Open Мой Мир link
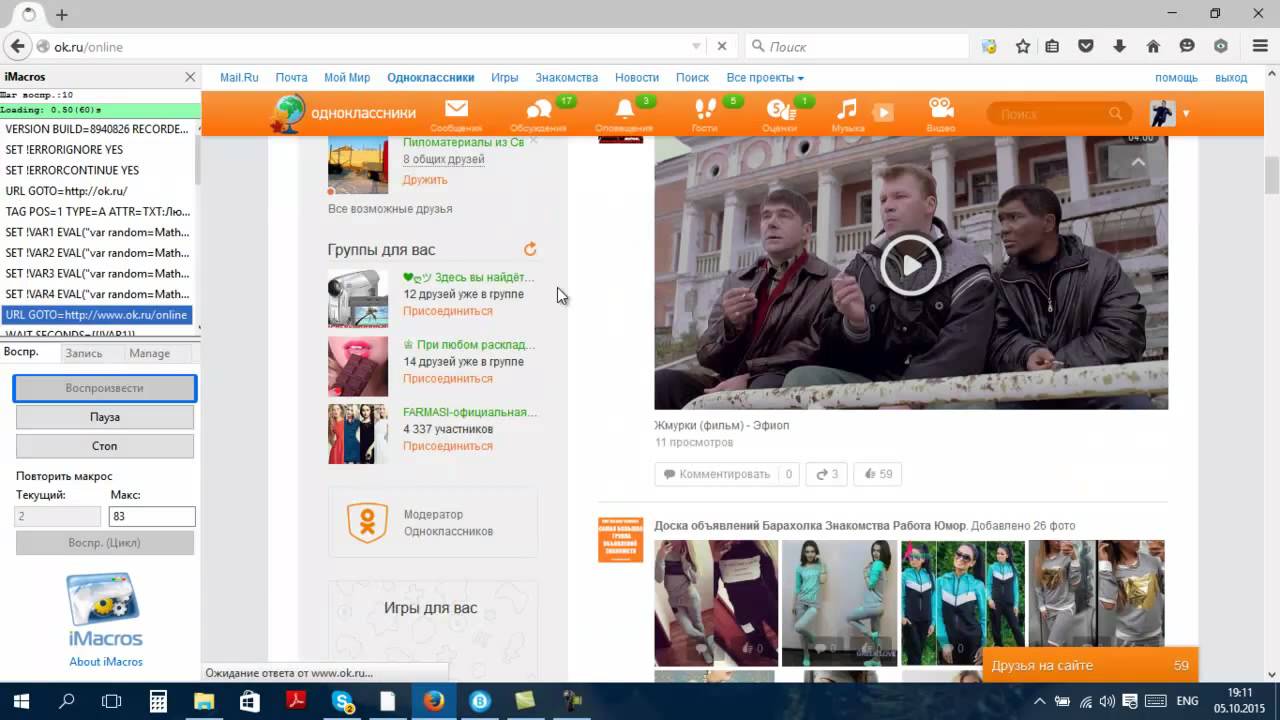 click(347, 77)
